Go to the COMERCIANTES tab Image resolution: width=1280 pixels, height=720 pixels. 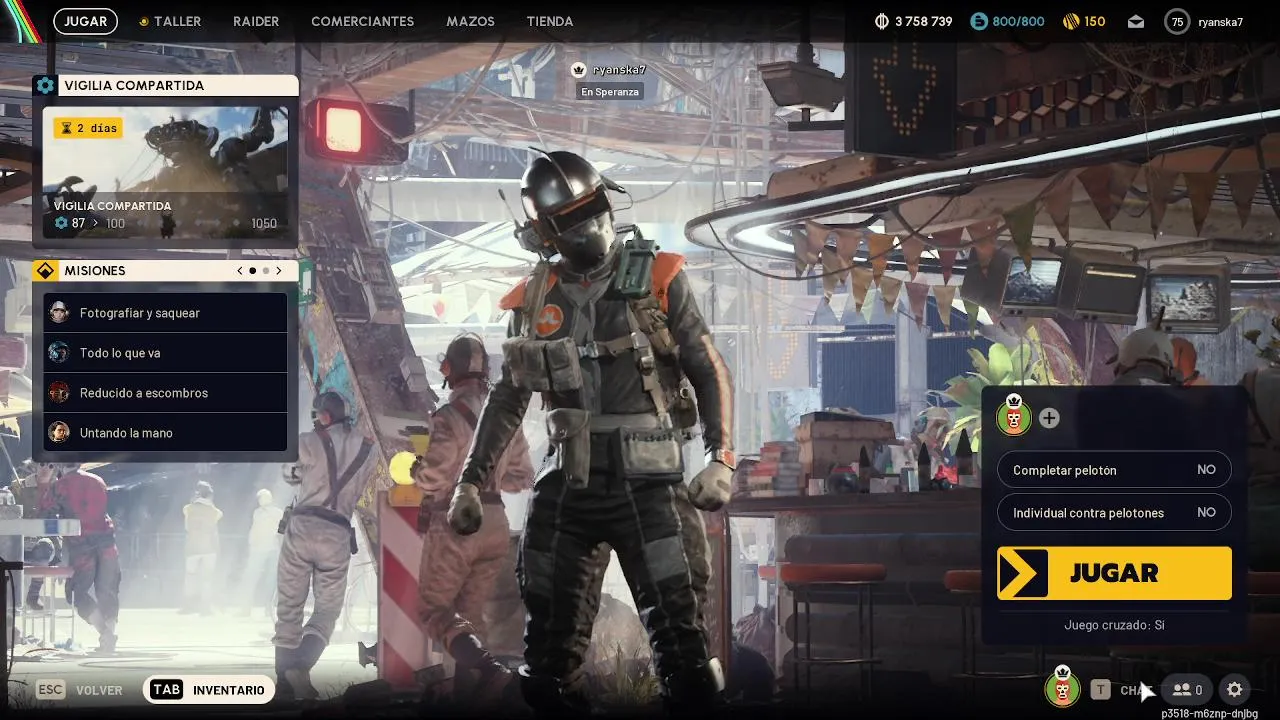point(362,21)
